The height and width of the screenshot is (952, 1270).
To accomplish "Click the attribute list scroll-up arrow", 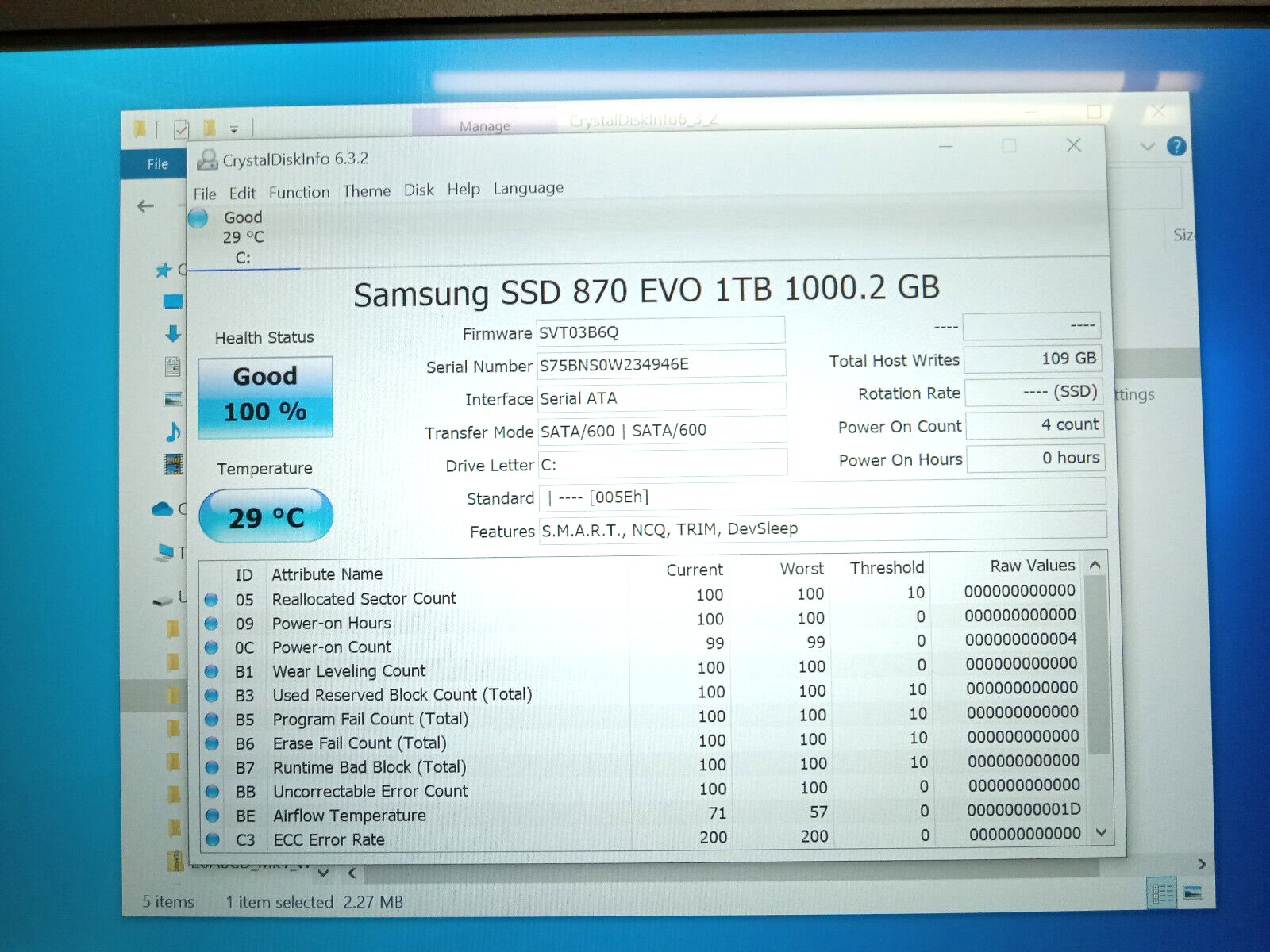I will (1095, 565).
